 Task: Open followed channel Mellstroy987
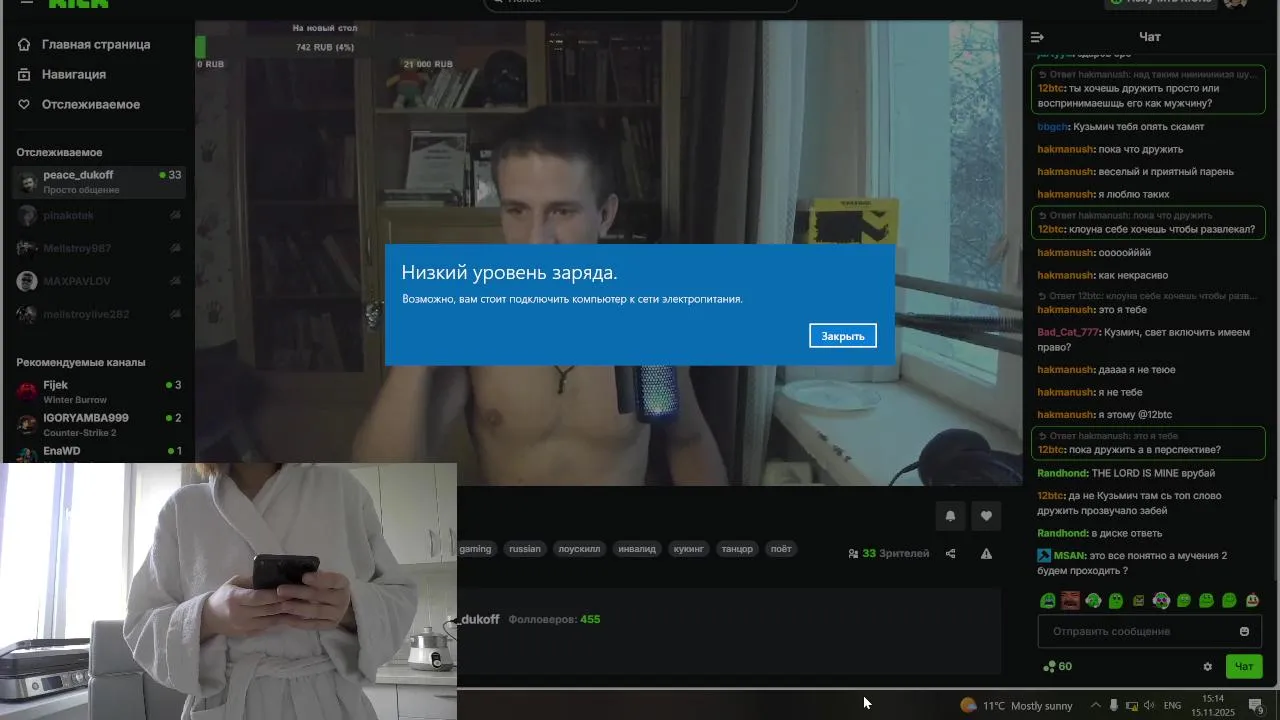[x=98, y=248]
